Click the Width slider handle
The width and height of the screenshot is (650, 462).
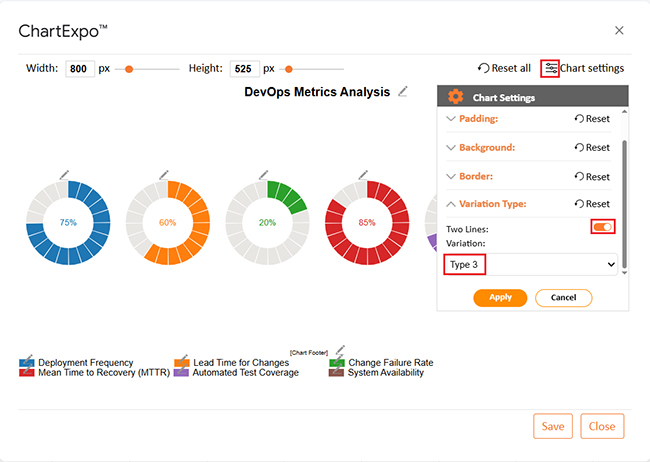point(129,69)
